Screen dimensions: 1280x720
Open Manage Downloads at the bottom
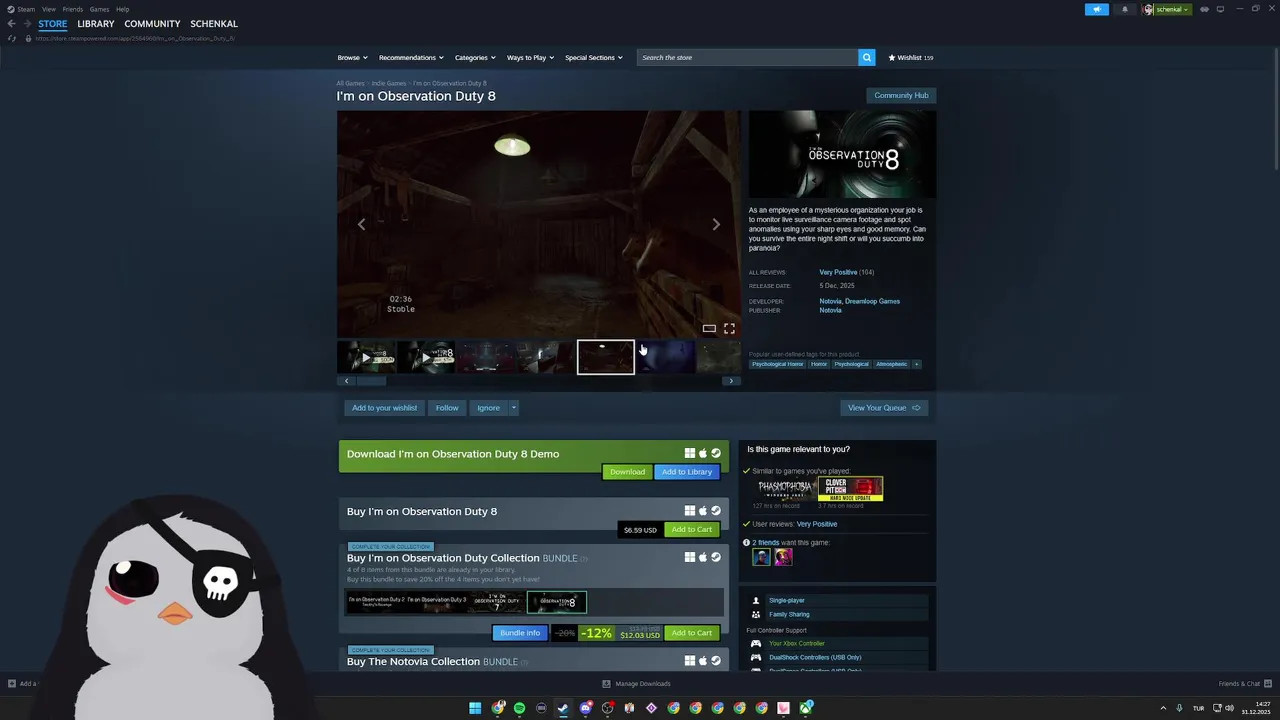636,684
